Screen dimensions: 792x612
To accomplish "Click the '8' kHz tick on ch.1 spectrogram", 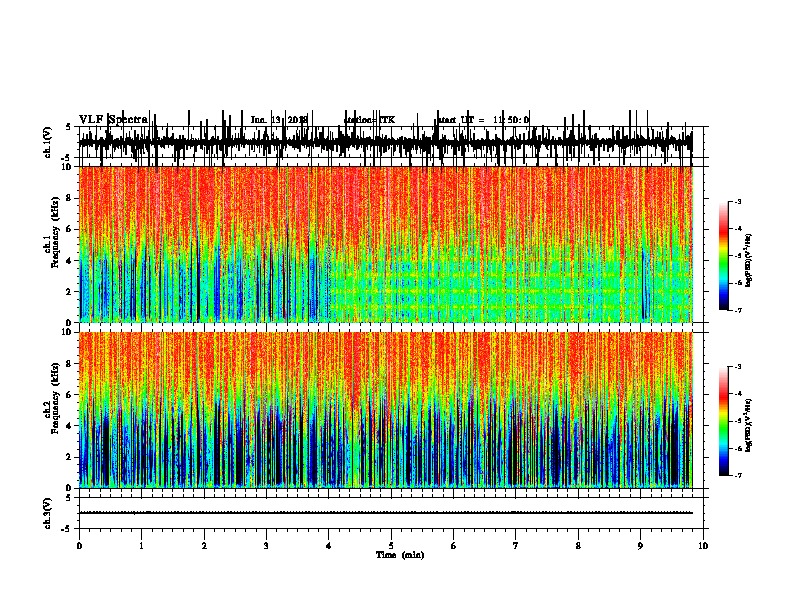I will [x=70, y=198].
